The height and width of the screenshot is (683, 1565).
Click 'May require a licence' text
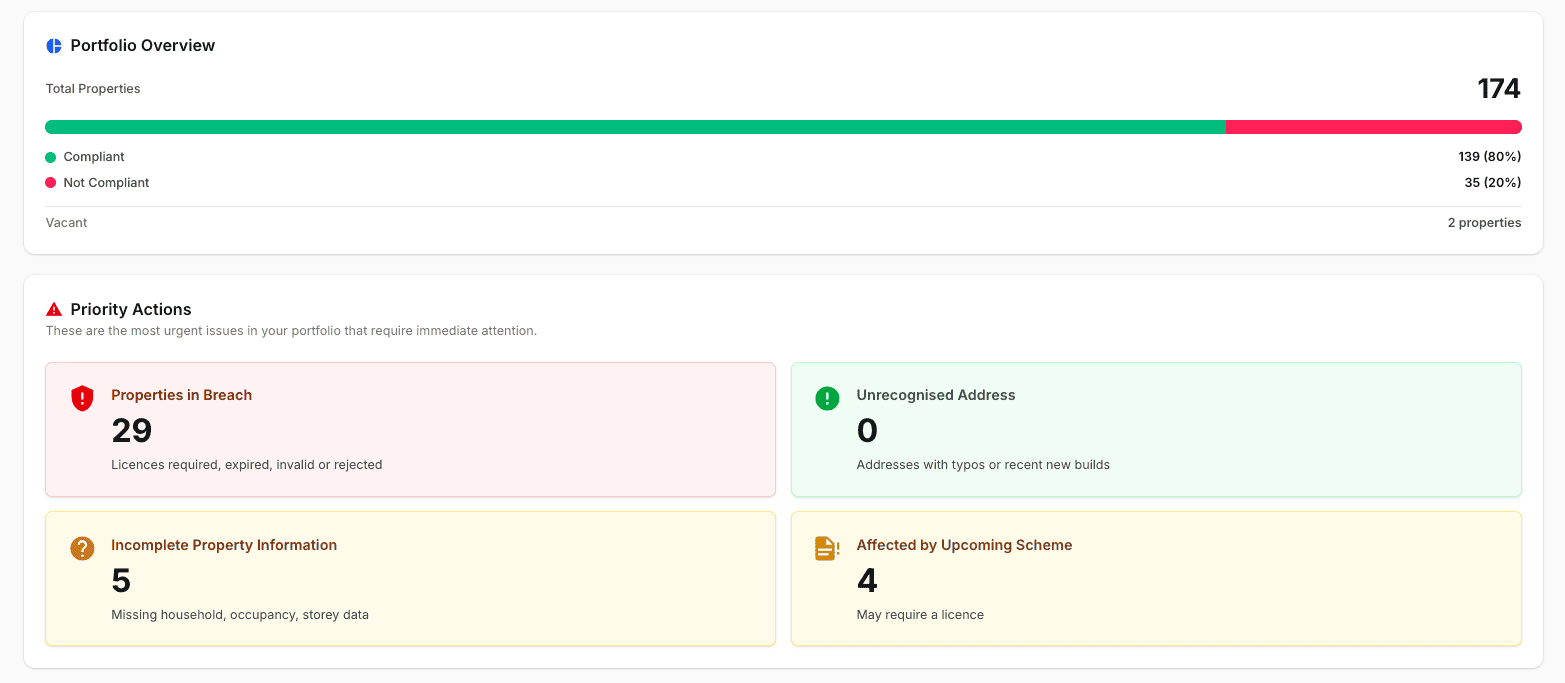point(920,615)
